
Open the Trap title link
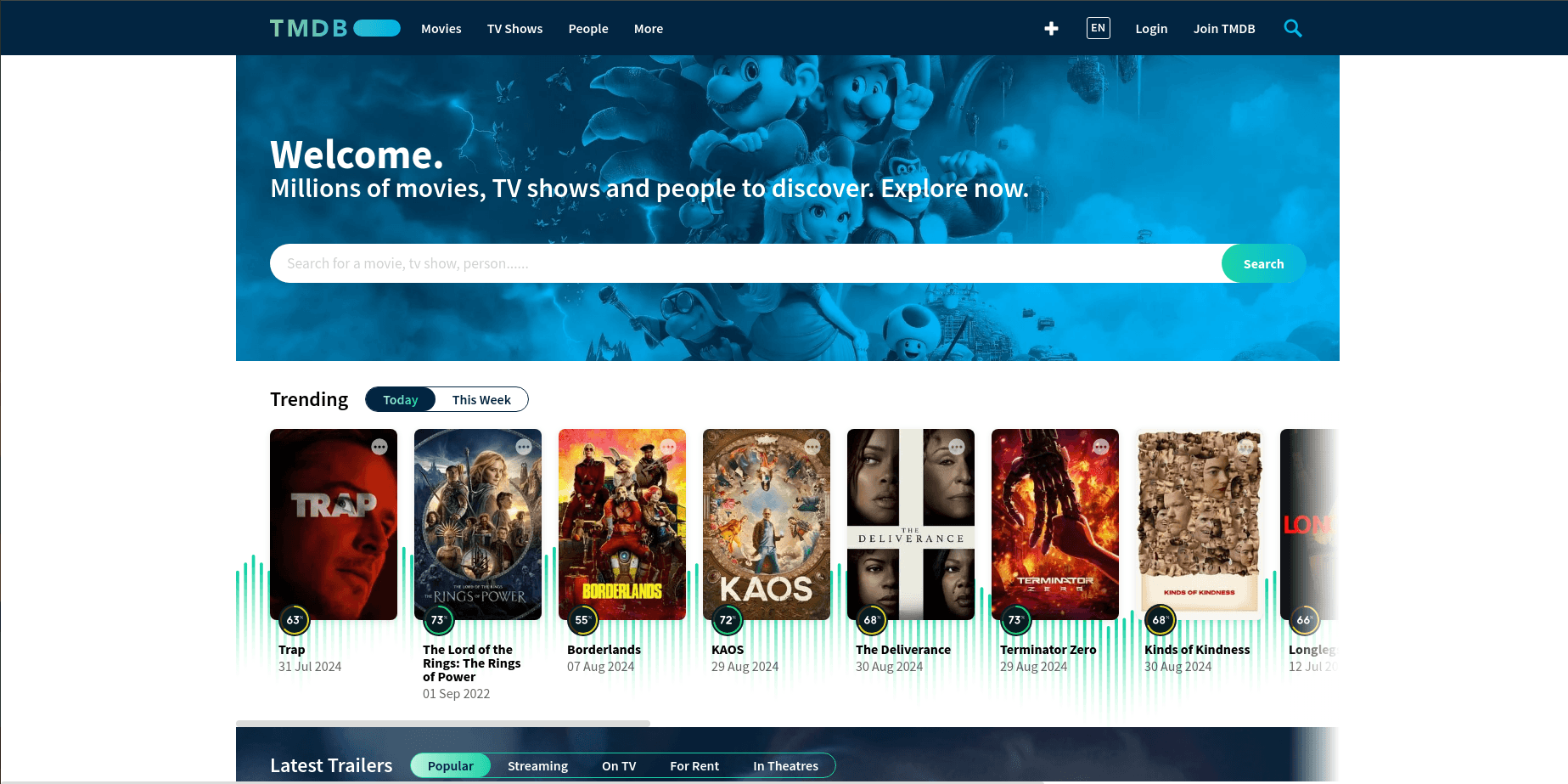click(x=291, y=650)
